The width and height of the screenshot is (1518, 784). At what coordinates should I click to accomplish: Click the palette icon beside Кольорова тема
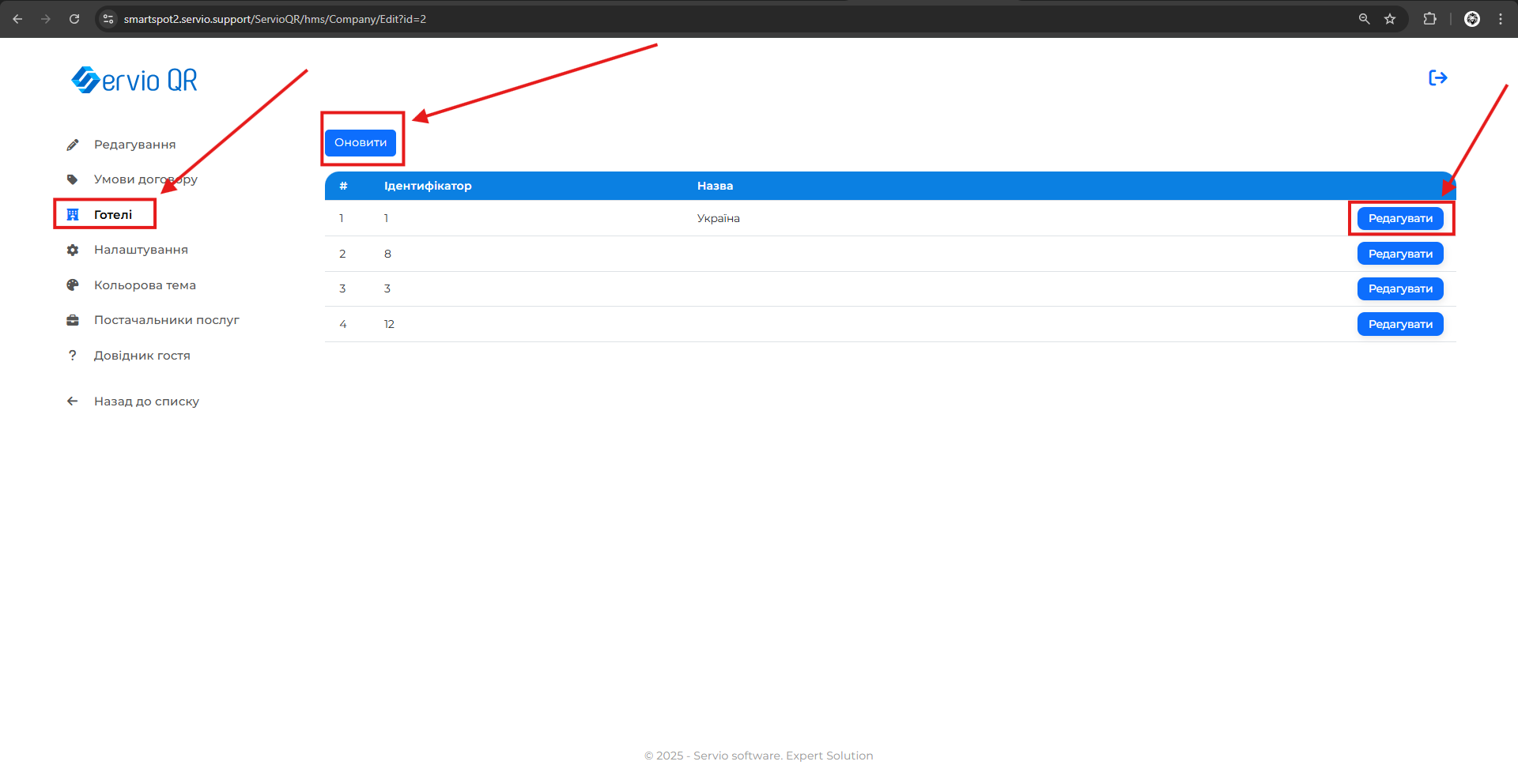click(x=73, y=285)
